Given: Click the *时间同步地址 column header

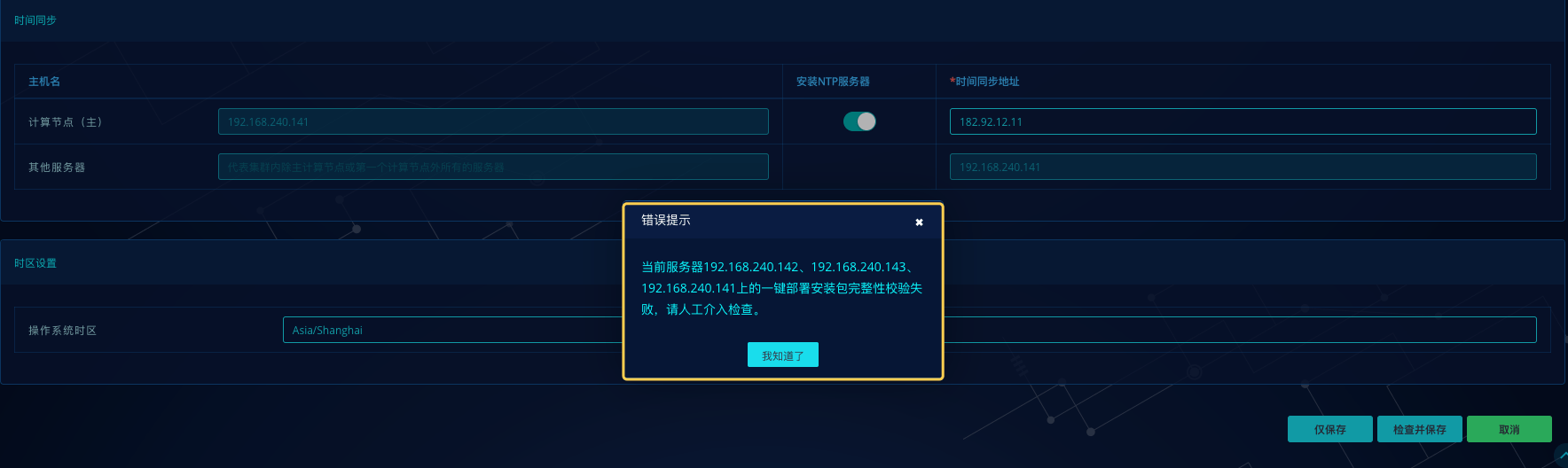Looking at the screenshot, I should click(x=984, y=82).
